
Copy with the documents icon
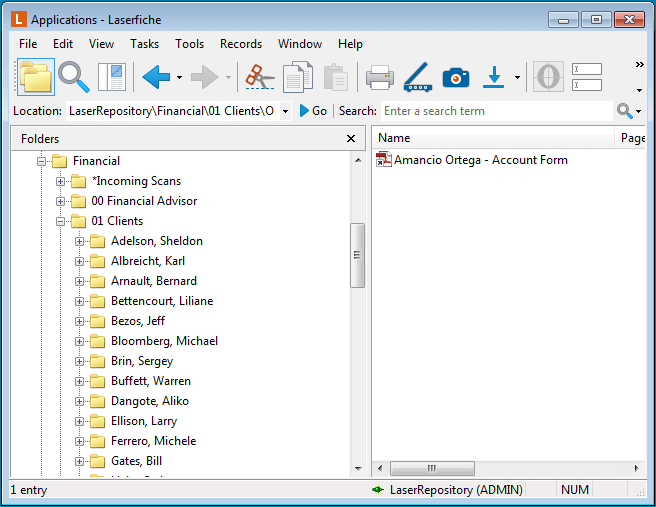(298, 77)
